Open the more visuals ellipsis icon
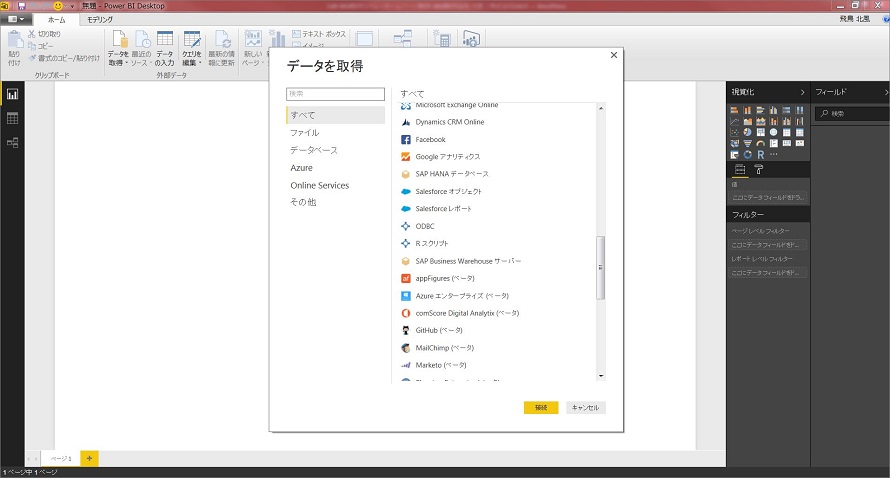Image resolution: width=890 pixels, height=478 pixels. click(774, 154)
